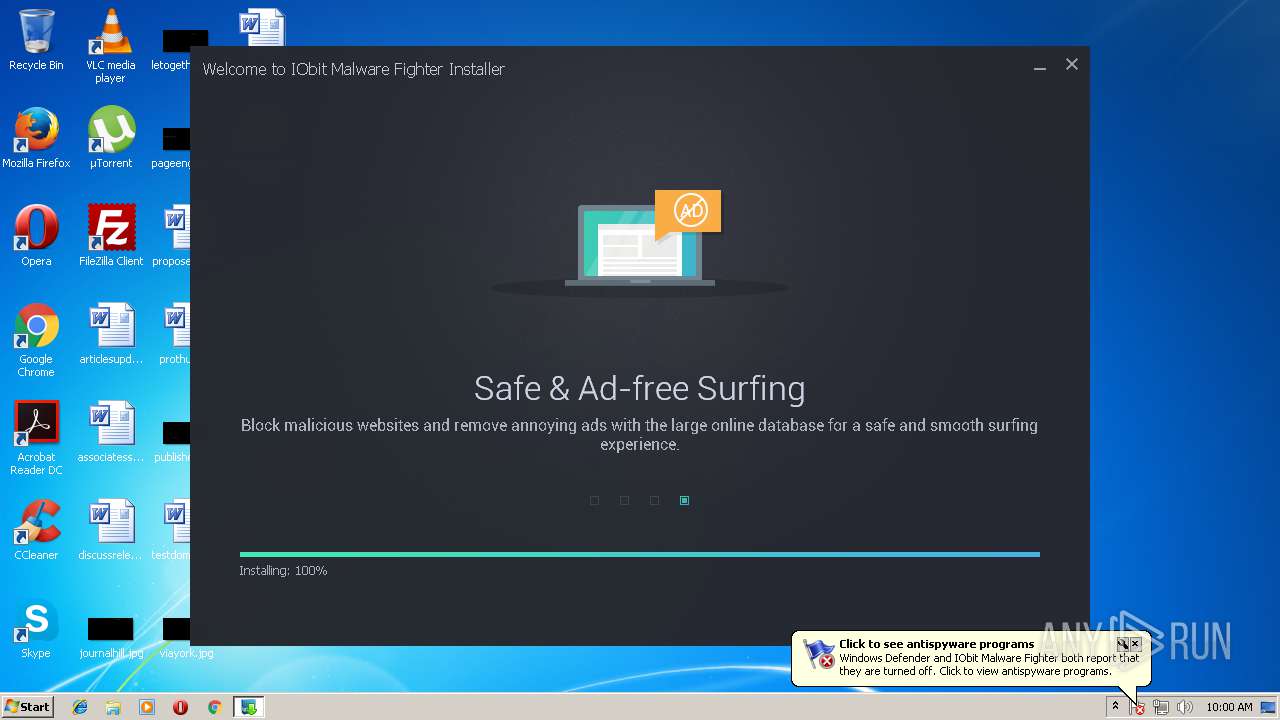Launch VLC media player shortcut
This screenshot has height=720, width=1280.
click(x=110, y=46)
